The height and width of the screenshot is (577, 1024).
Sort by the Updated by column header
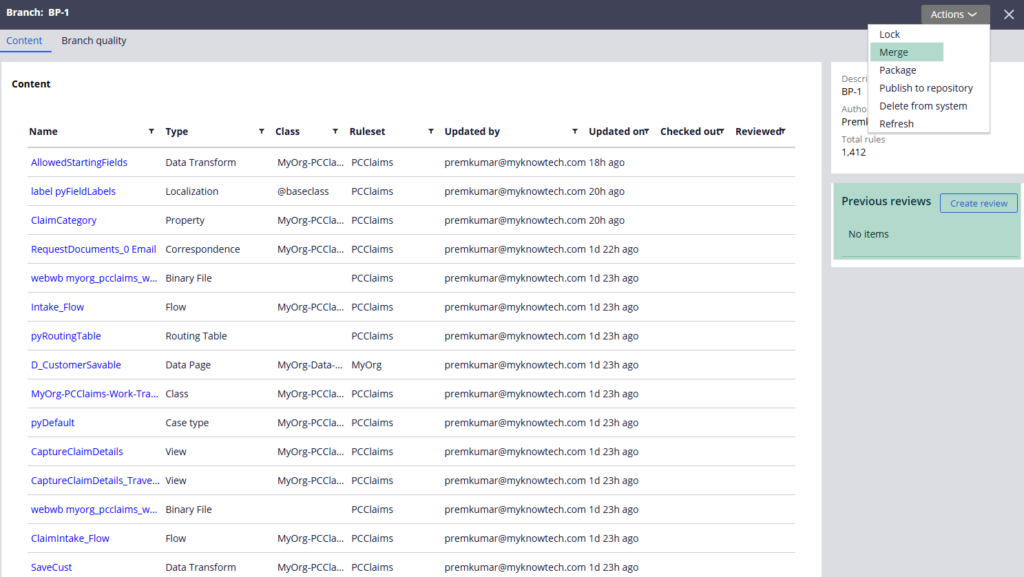472,131
